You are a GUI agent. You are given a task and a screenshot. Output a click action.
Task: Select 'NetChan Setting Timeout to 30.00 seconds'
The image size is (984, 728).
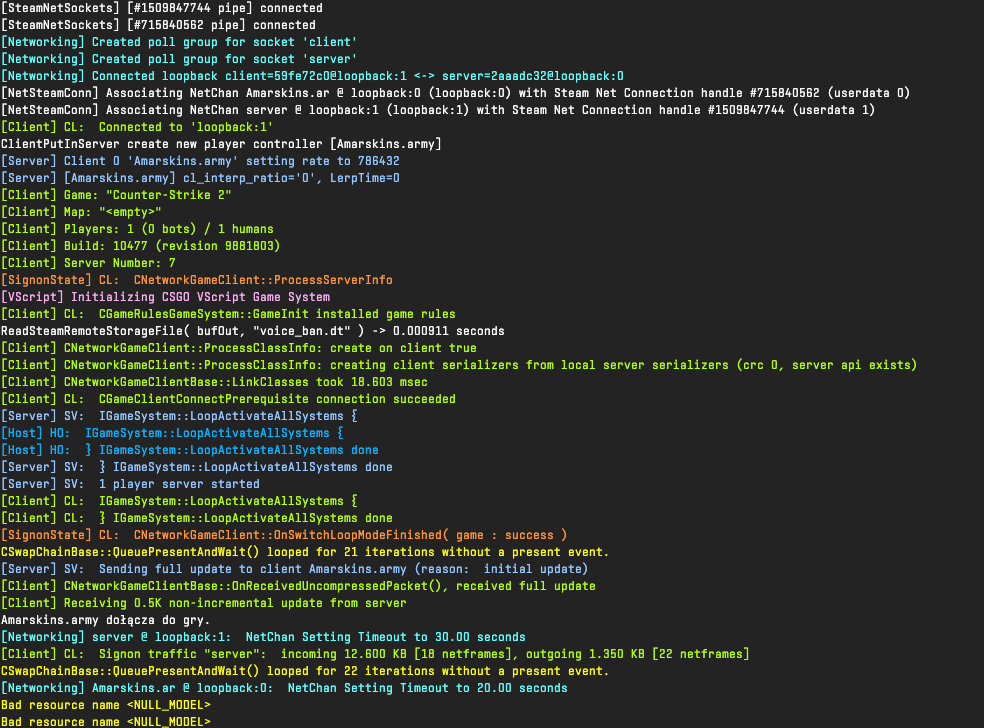click(x=263, y=636)
